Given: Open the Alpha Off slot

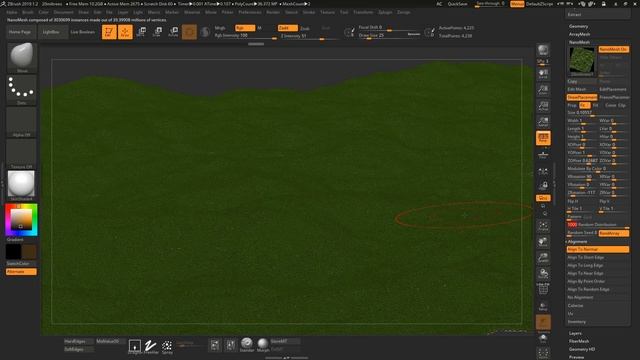Looking at the screenshot, I should pyautogui.click(x=22, y=122).
